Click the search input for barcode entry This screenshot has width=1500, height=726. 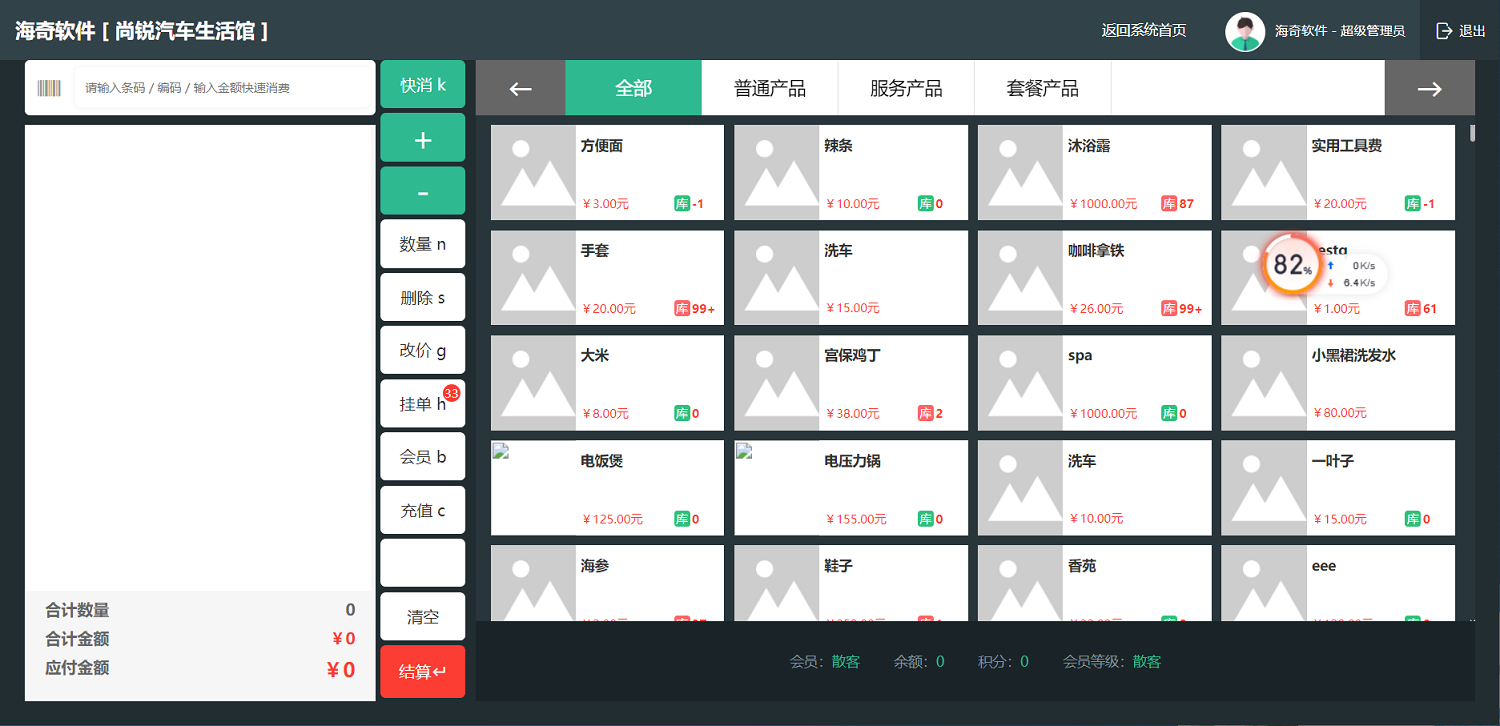pos(220,87)
